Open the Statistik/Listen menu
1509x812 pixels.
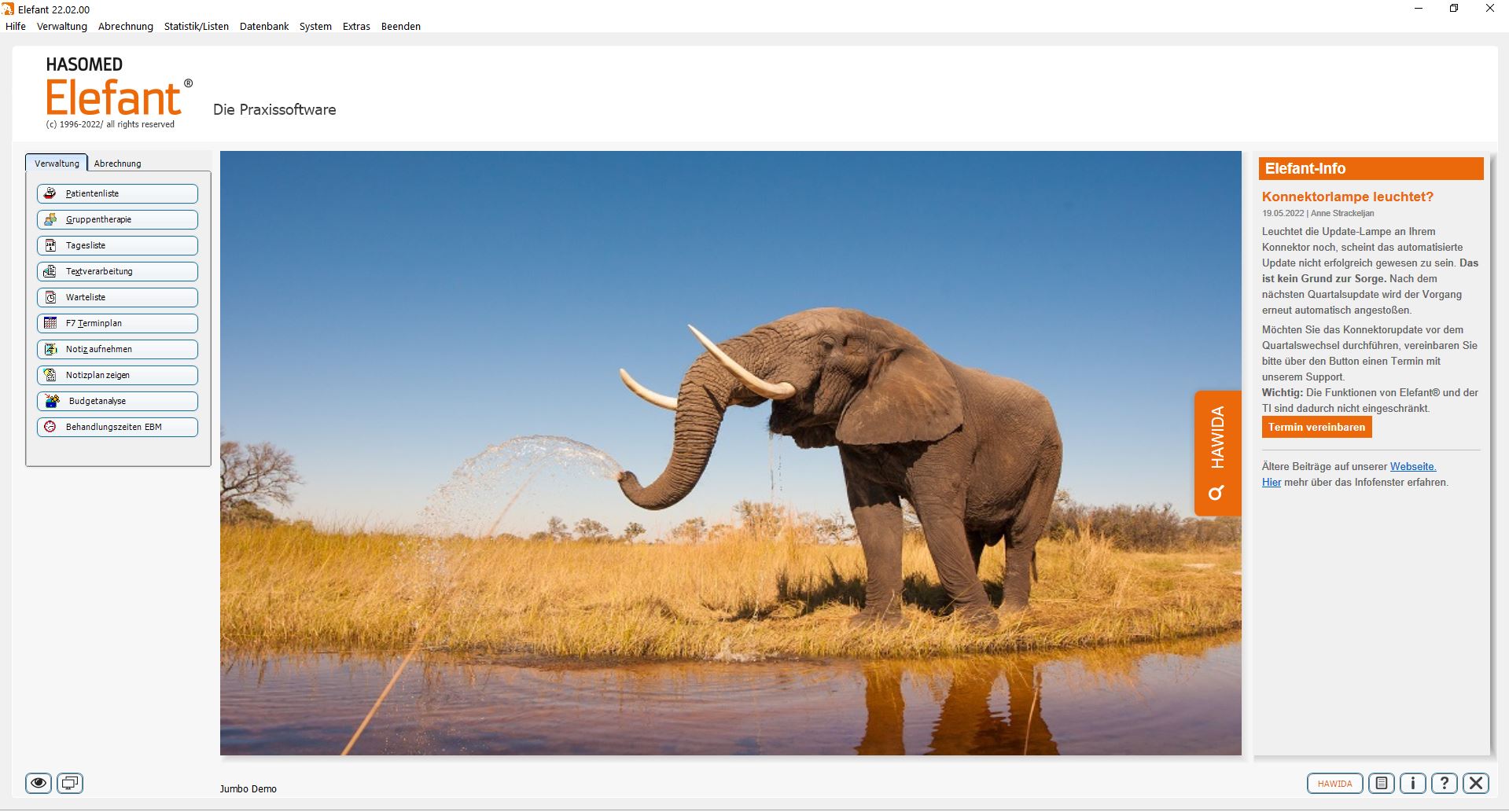(x=197, y=26)
